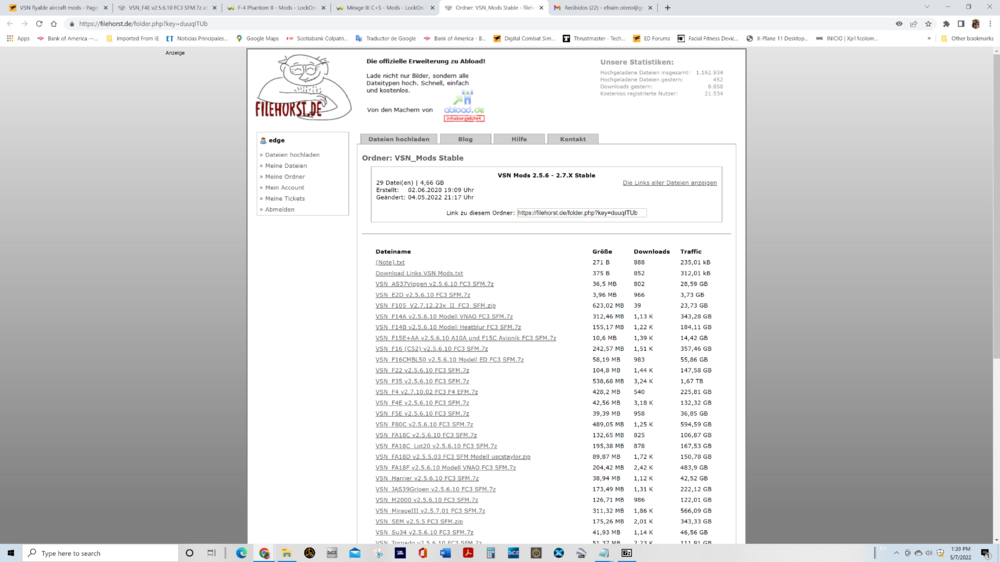The height and width of the screenshot is (562, 1000).
Task: Download VSN_F14A Modell VNAO file
Action: (444, 316)
